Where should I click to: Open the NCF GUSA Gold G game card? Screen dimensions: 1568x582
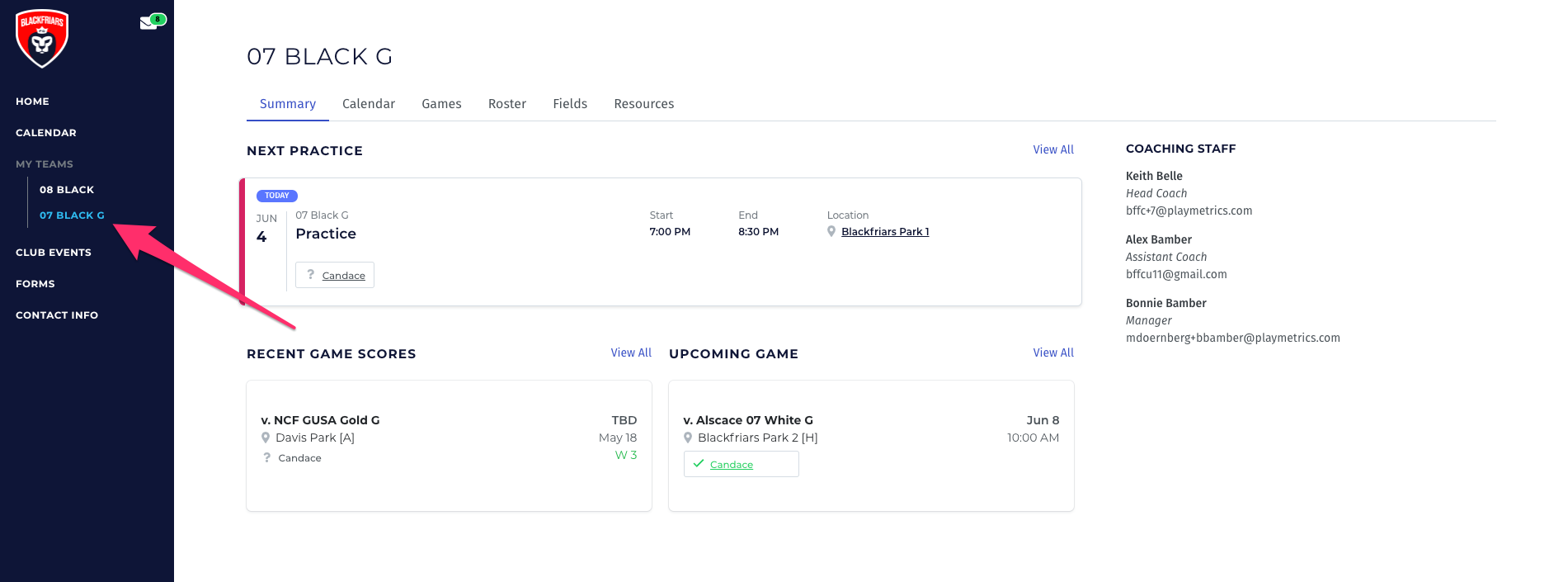(449, 445)
